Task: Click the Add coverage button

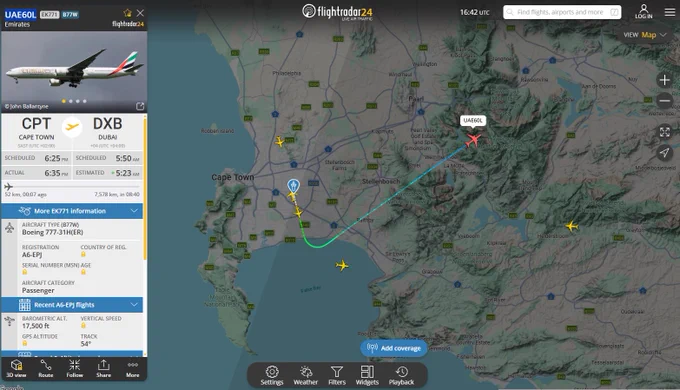Action: point(394,348)
